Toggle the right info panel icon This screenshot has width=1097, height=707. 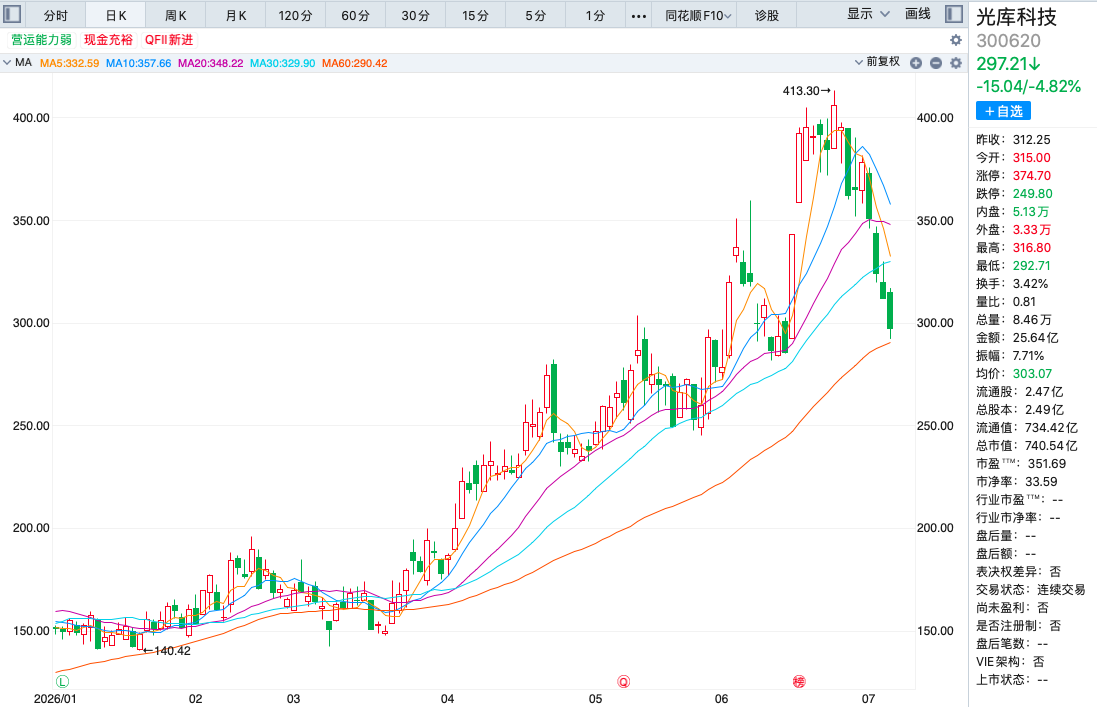(x=954, y=14)
